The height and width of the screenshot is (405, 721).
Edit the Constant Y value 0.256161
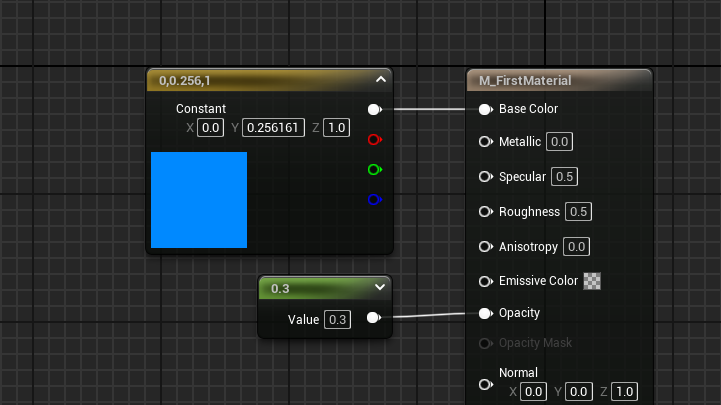click(x=273, y=128)
